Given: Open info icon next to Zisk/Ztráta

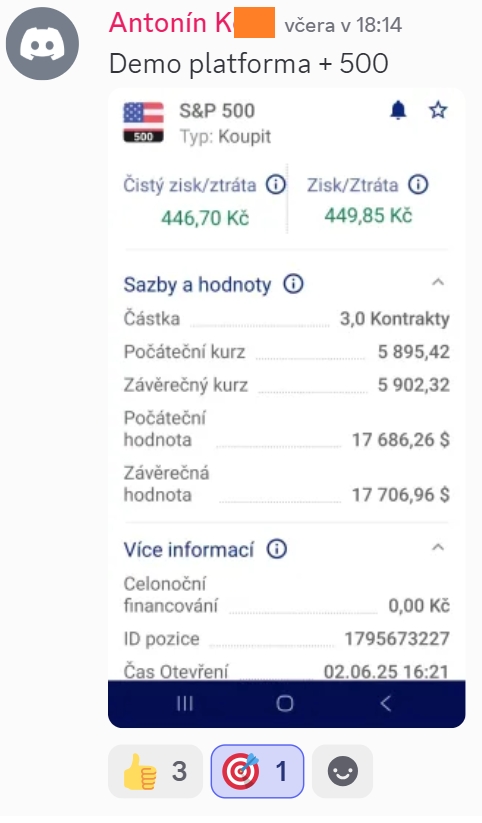Looking at the screenshot, I should tap(418, 184).
